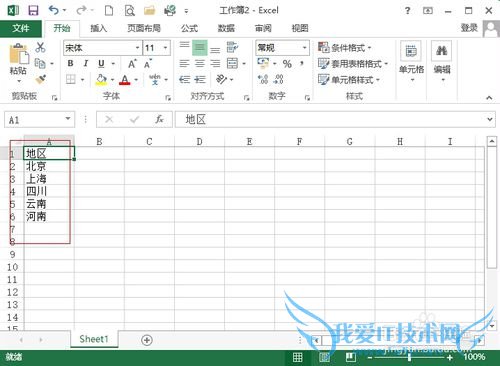Undo the last action
Viewport: 500px width, 366px height.
tap(54, 11)
